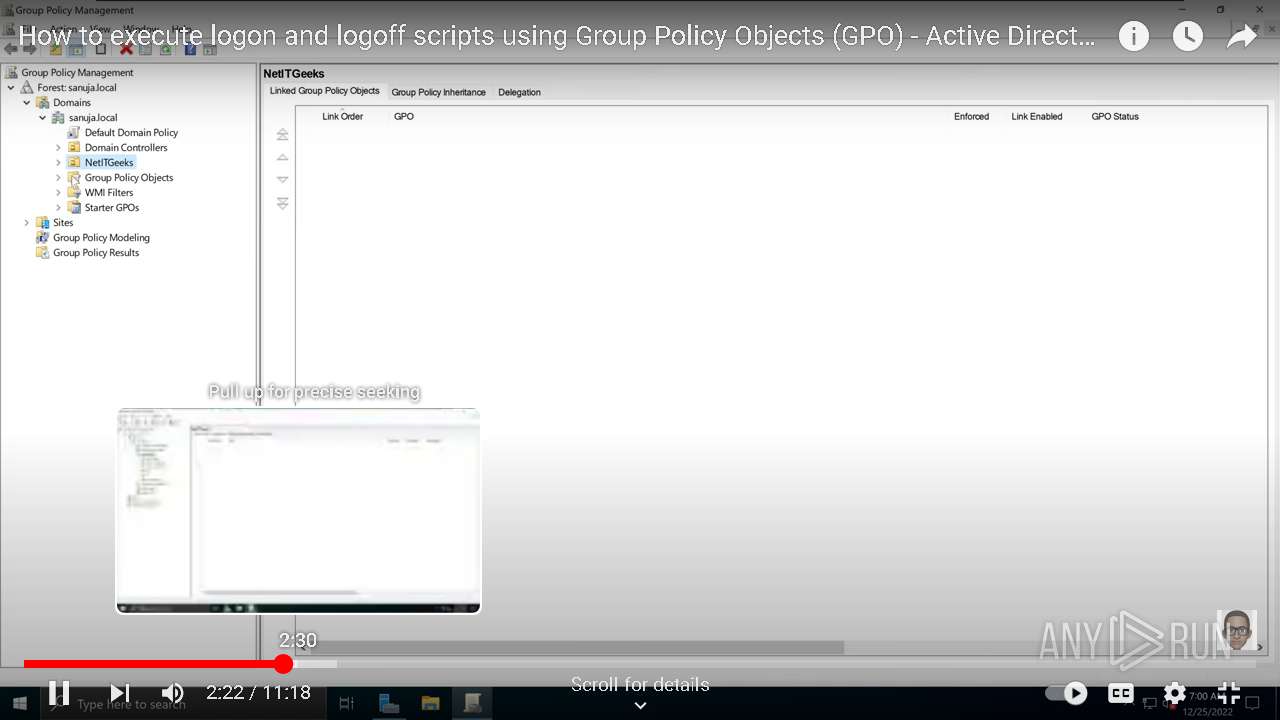Select Group Policy Objects container
The height and width of the screenshot is (720, 1280).
click(129, 177)
